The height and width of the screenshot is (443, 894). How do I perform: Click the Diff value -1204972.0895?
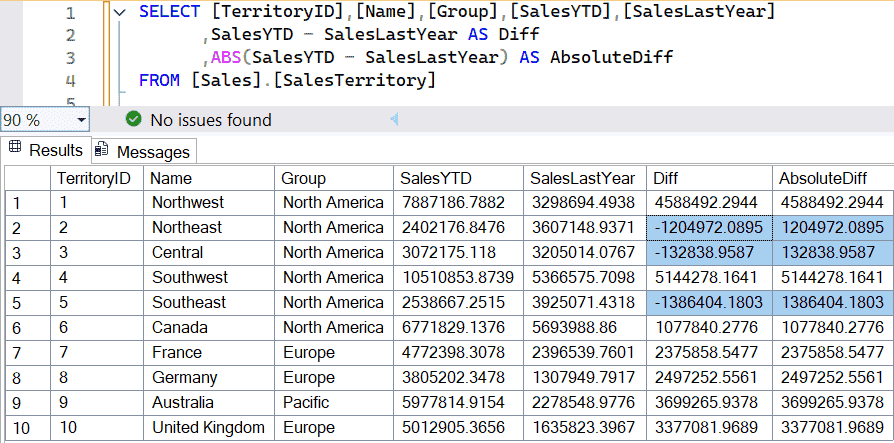click(x=709, y=227)
